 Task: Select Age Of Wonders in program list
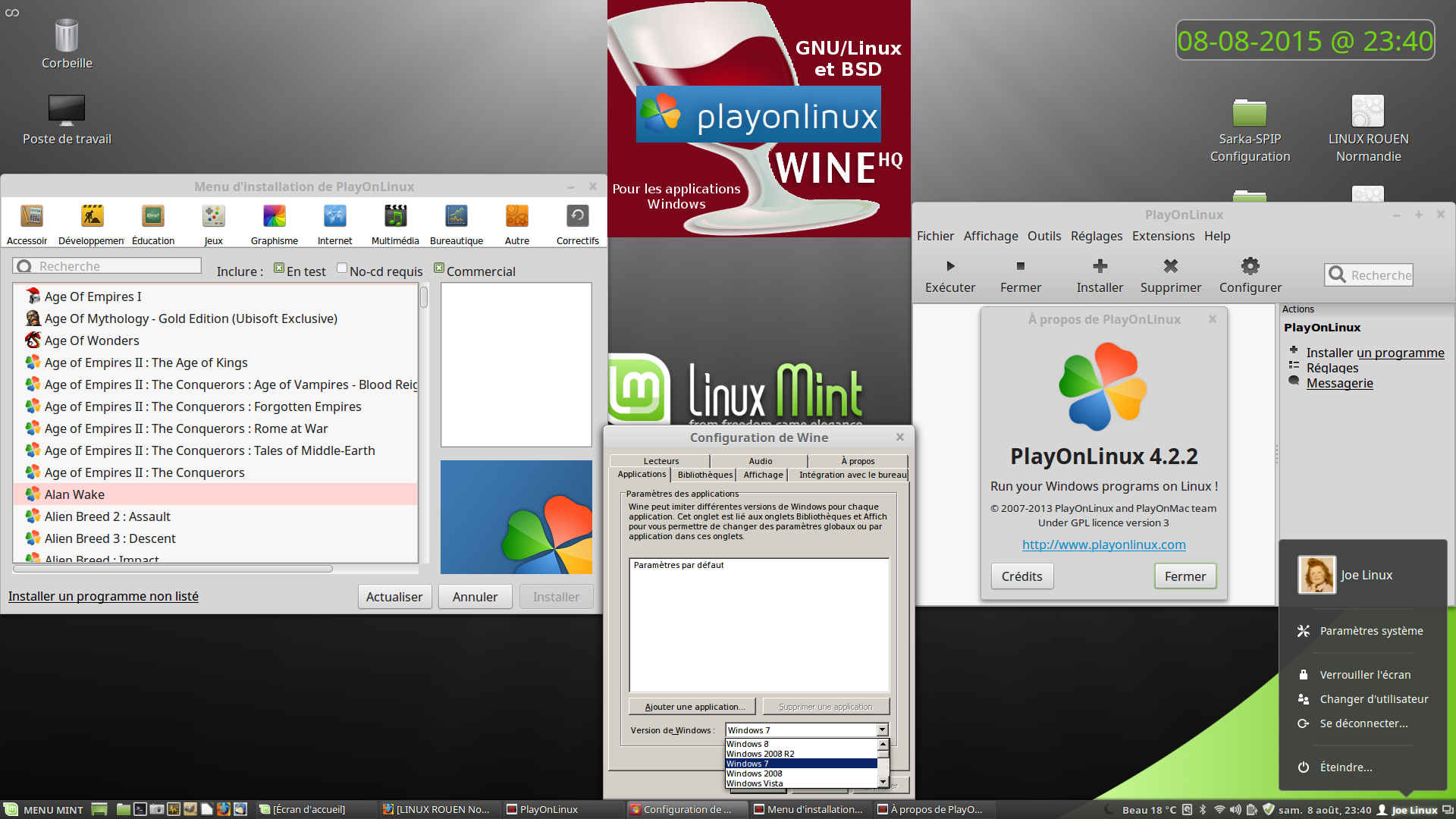[x=215, y=340]
